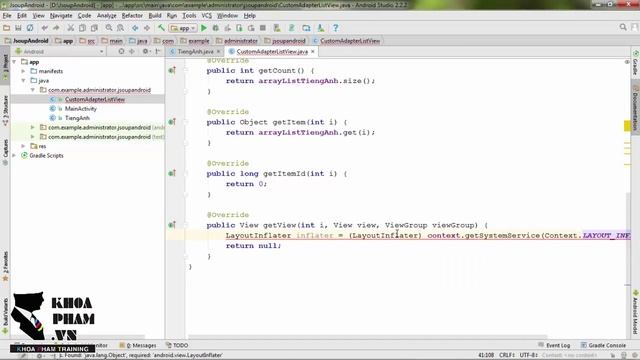
Task: Click the project panel settings gear icon
Action: 145,51
